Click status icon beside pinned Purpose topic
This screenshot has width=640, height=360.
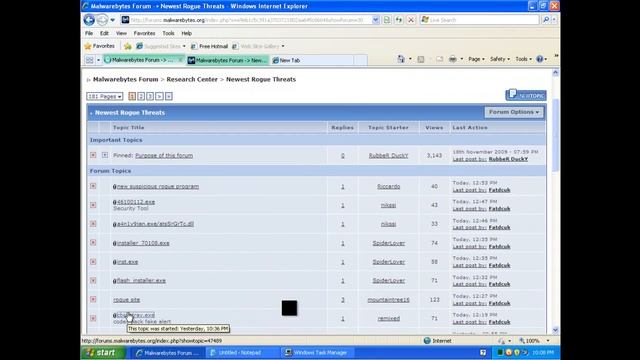93,155
